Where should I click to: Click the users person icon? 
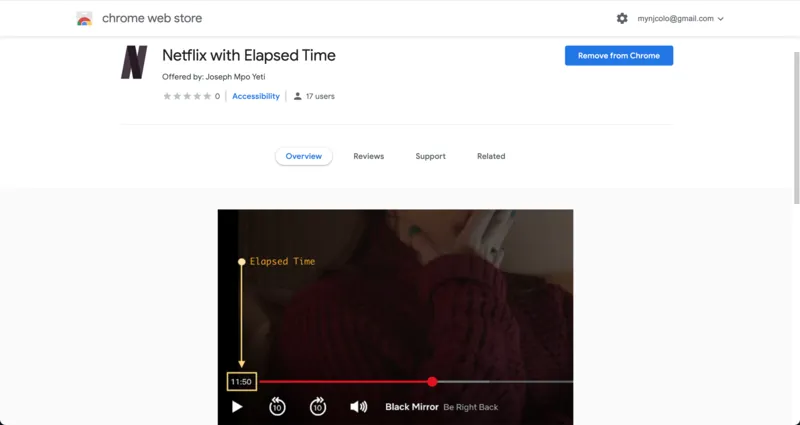click(297, 96)
